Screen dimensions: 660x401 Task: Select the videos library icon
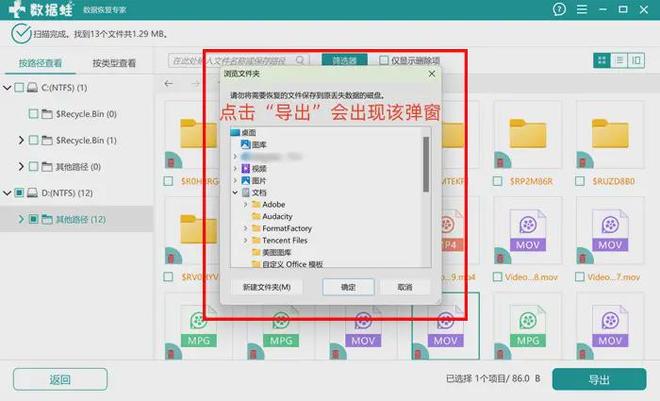click(x=246, y=168)
